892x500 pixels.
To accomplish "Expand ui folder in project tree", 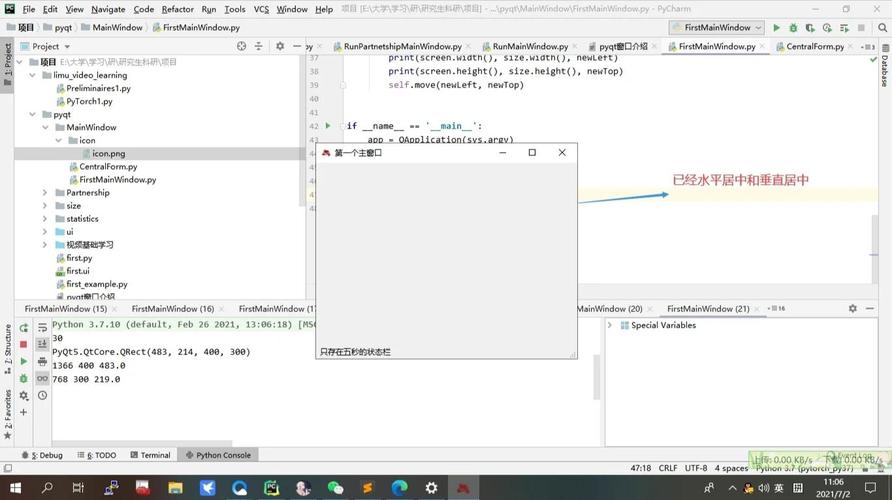I will (x=46, y=232).
